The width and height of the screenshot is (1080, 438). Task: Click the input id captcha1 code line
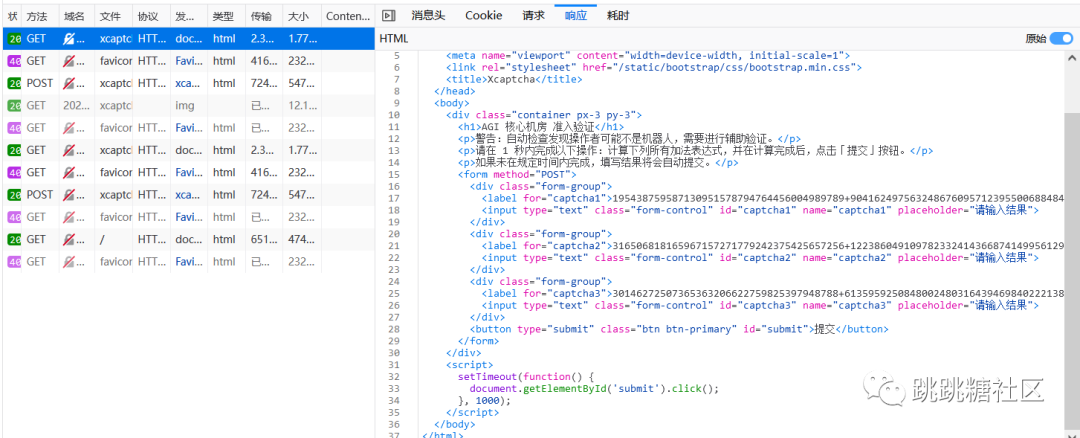coord(760,211)
